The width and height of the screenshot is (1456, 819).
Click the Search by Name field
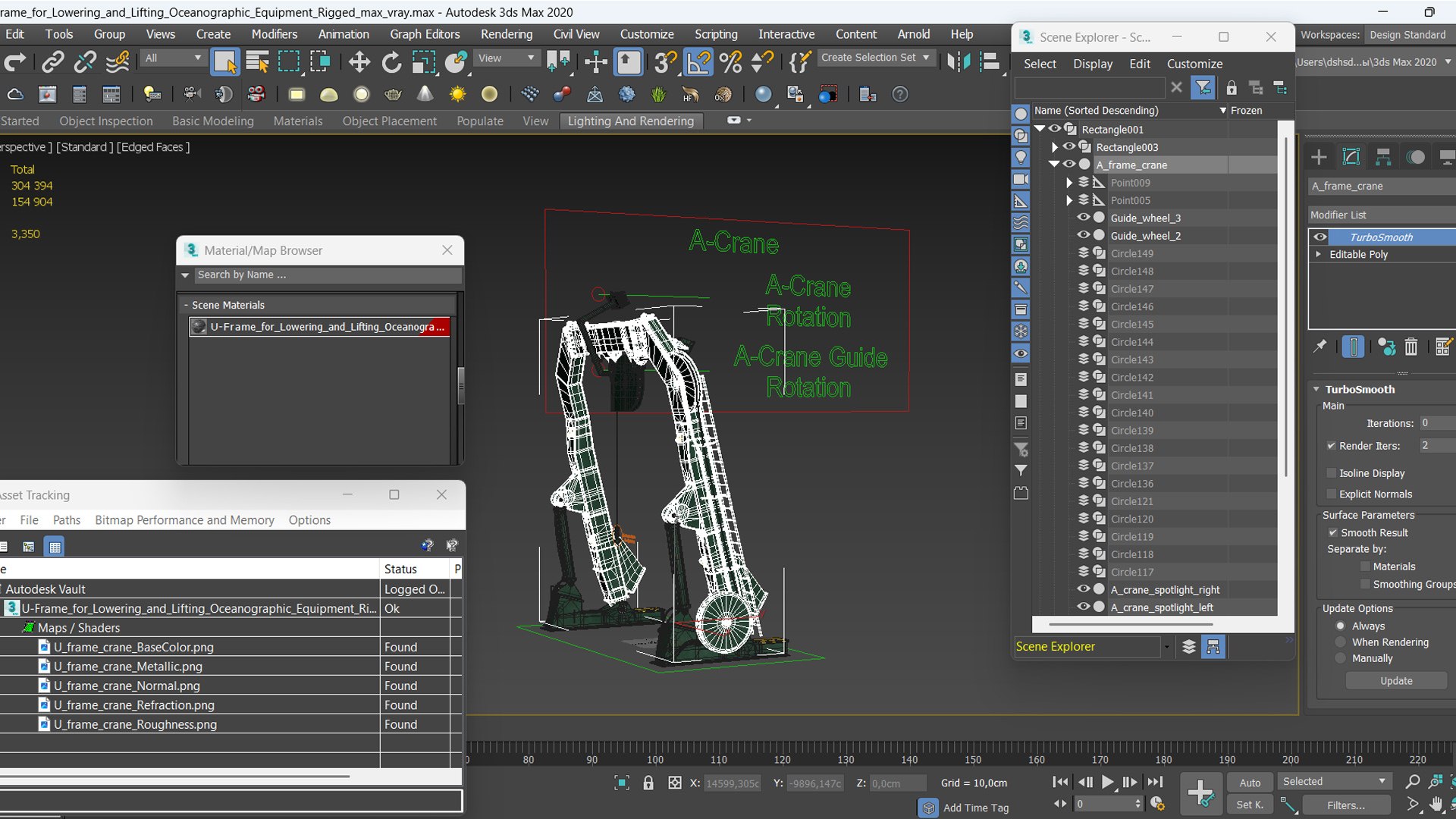tap(326, 275)
